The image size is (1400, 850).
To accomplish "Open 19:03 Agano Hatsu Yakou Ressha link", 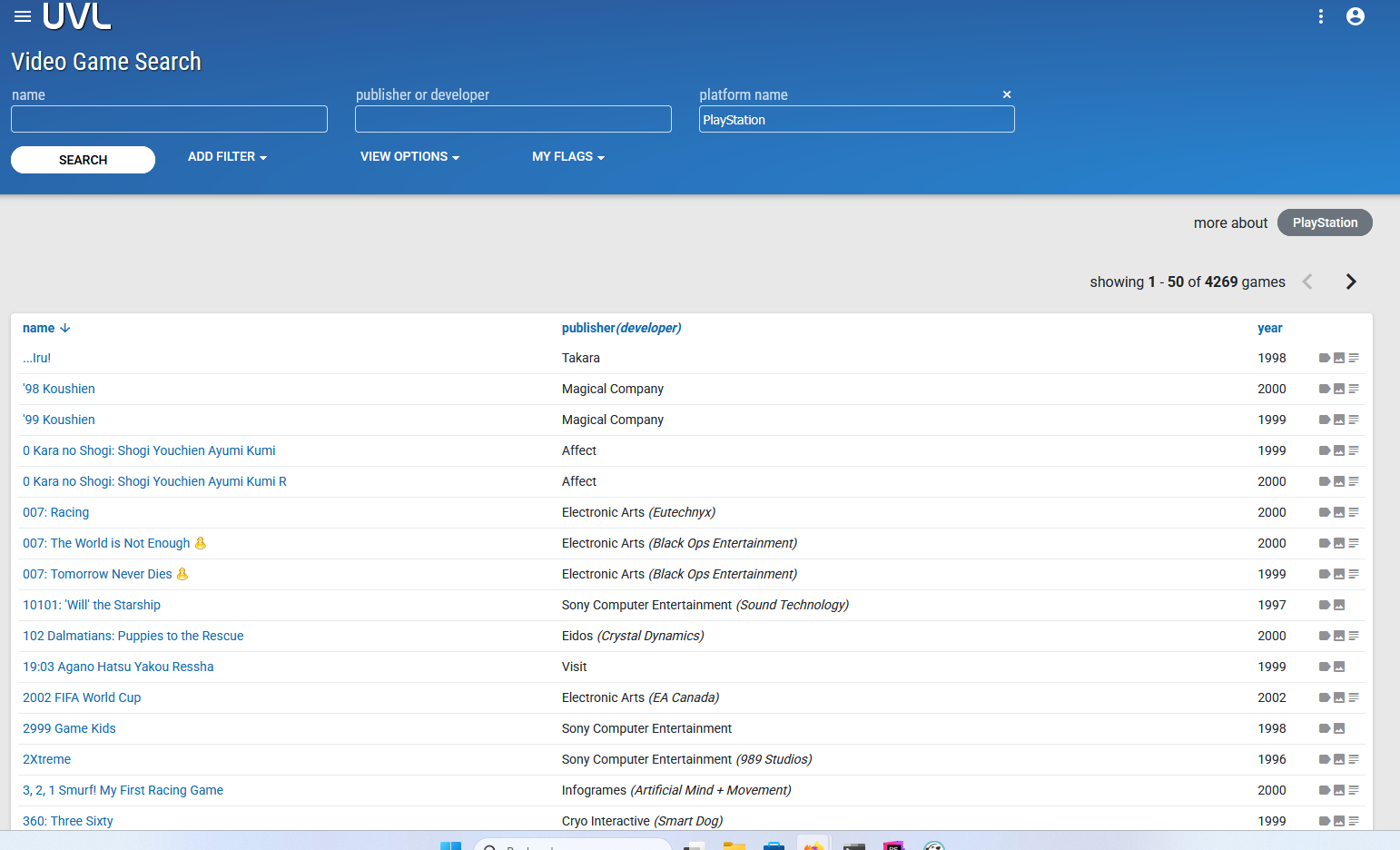I will point(118,667).
